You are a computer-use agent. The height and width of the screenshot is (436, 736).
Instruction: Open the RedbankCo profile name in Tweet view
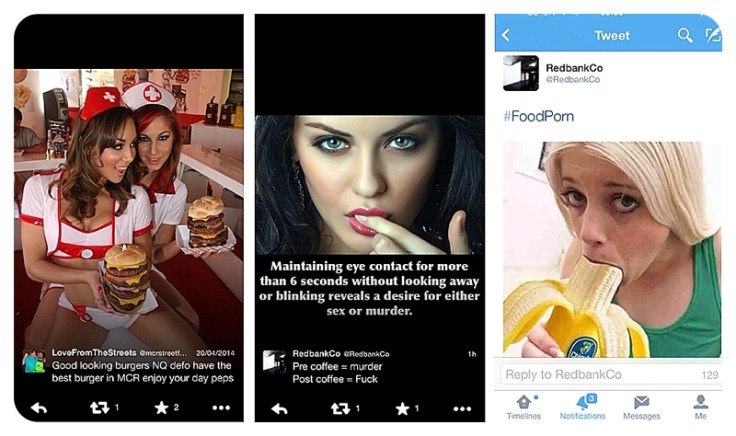pyautogui.click(x=574, y=68)
